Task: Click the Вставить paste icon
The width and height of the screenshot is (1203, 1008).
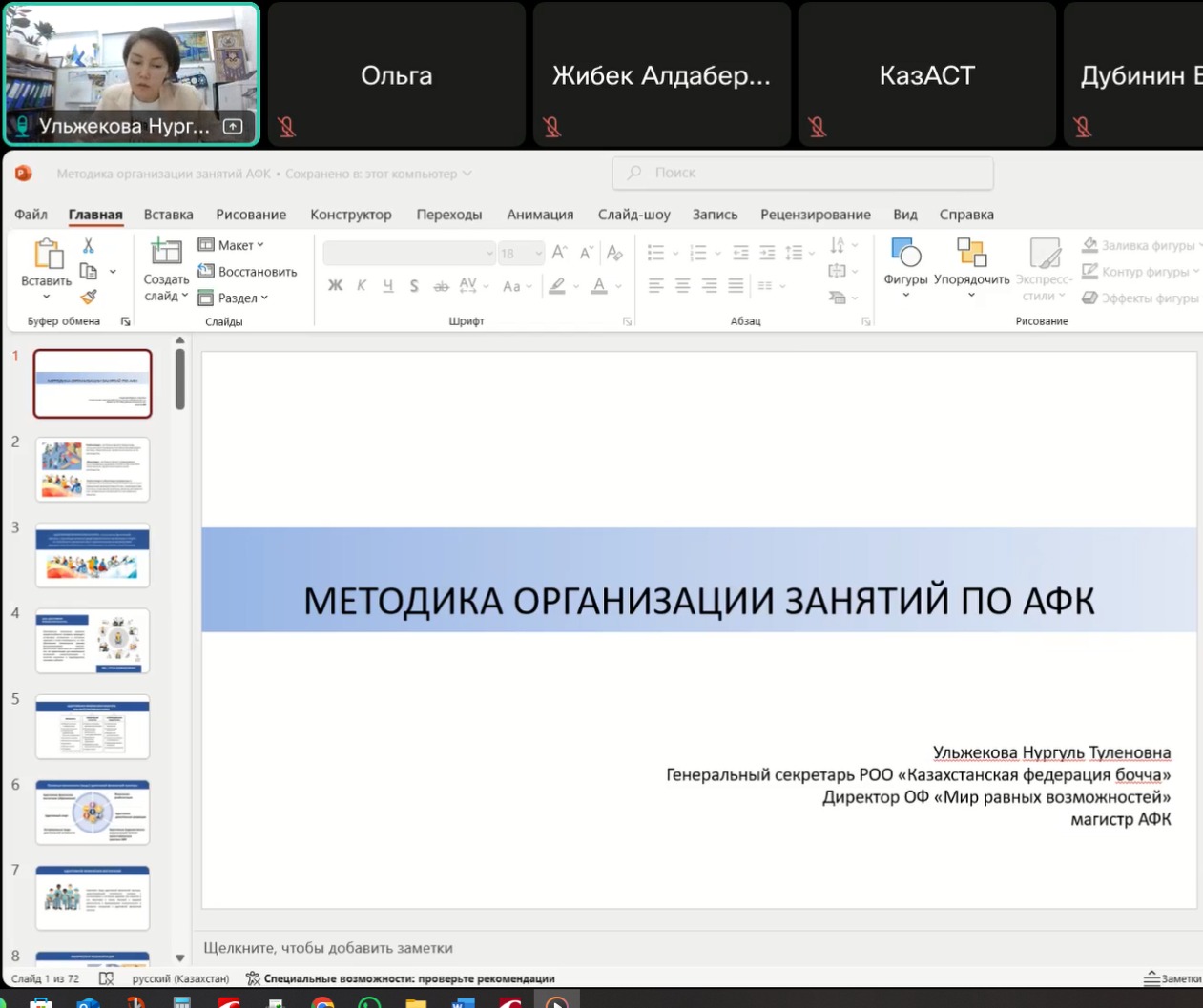Action: point(47,256)
